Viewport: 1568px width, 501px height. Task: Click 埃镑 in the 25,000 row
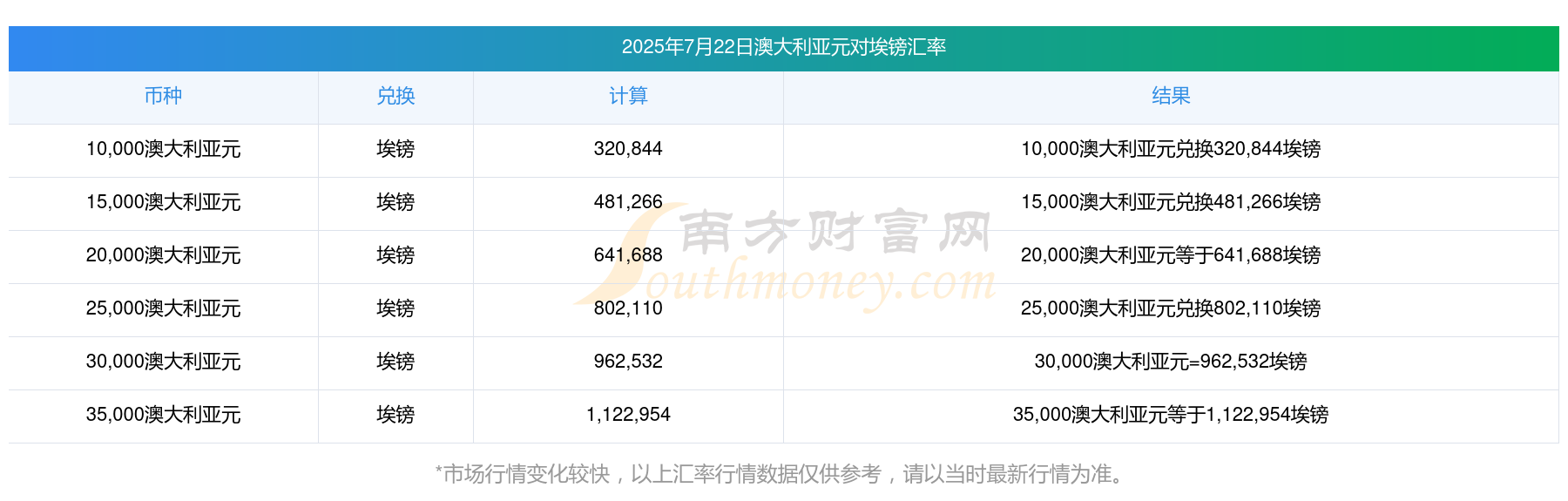point(395,308)
